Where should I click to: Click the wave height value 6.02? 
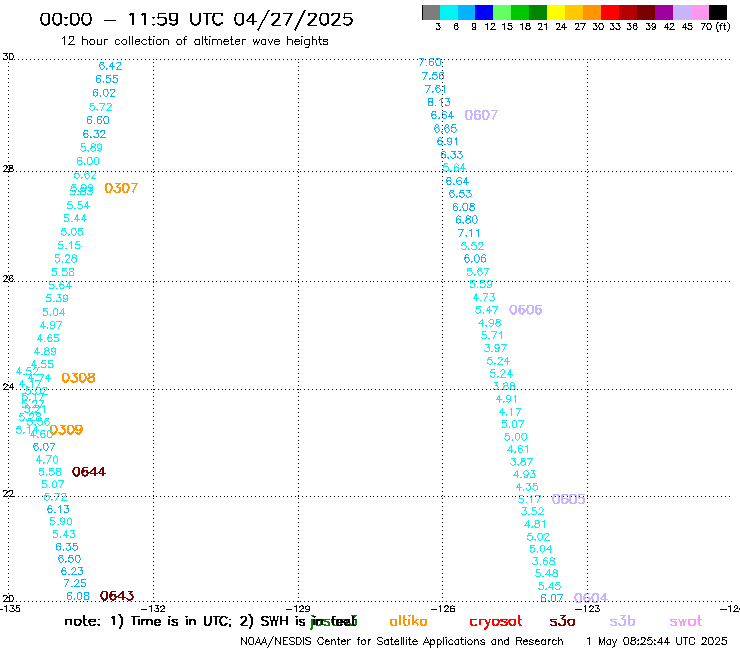[104, 93]
